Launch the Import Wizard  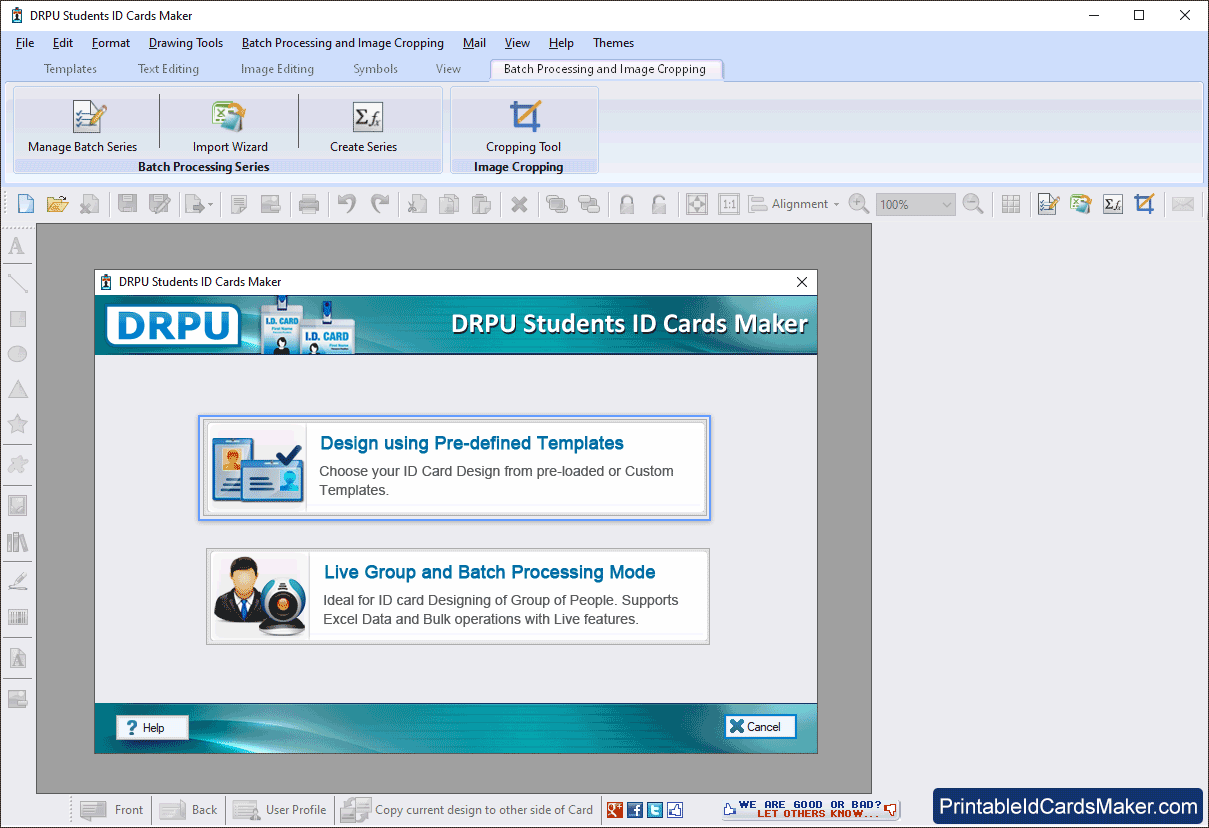click(230, 127)
